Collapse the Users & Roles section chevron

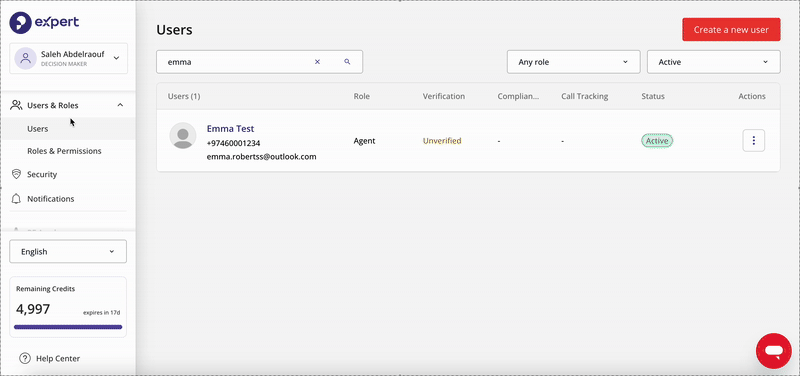click(120, 105)
